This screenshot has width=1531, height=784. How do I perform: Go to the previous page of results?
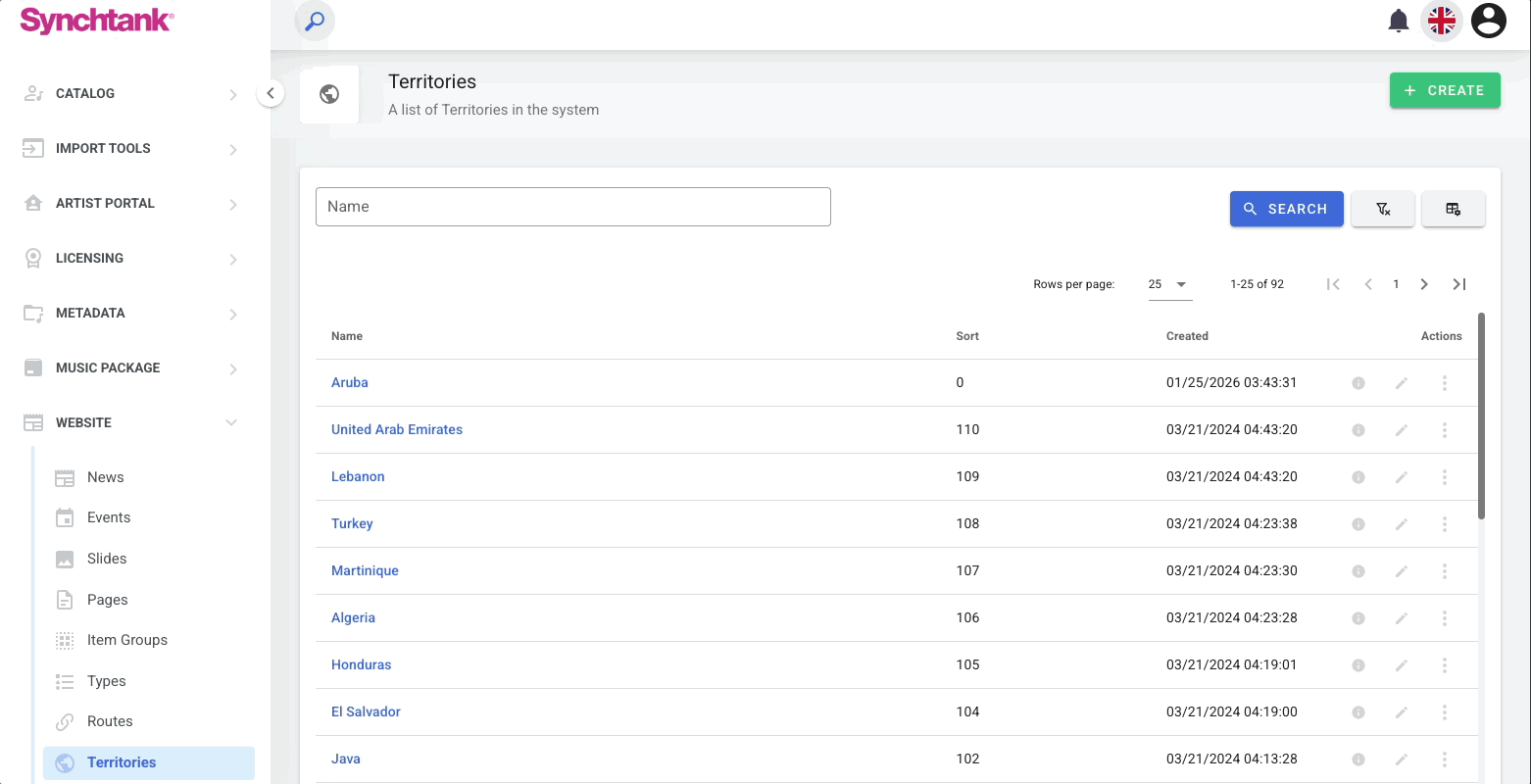point(1368,284)
